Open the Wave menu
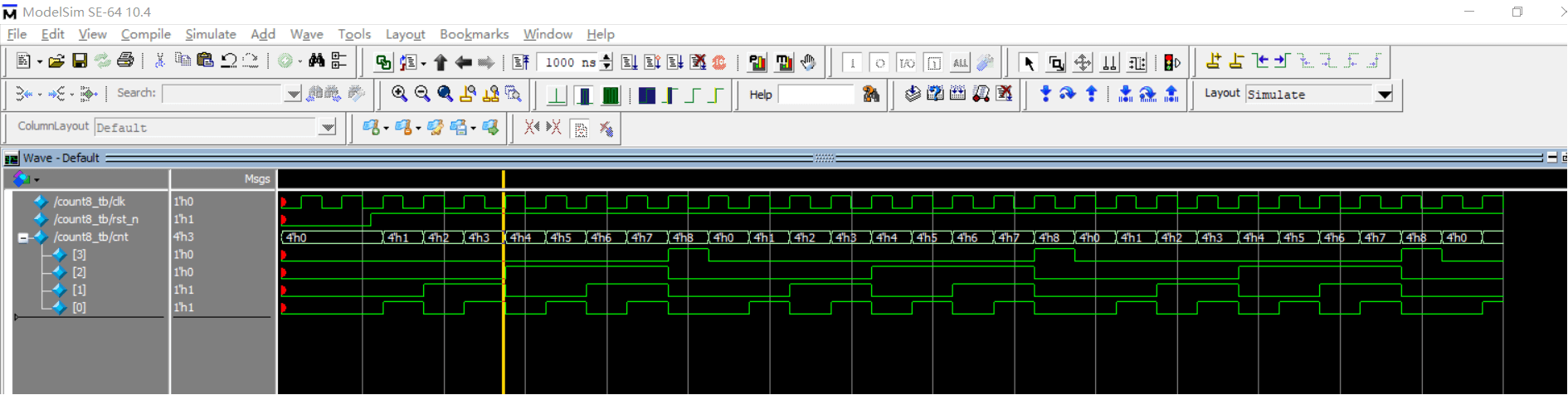Screen dimensions: 1568x395 click(307, 34)
